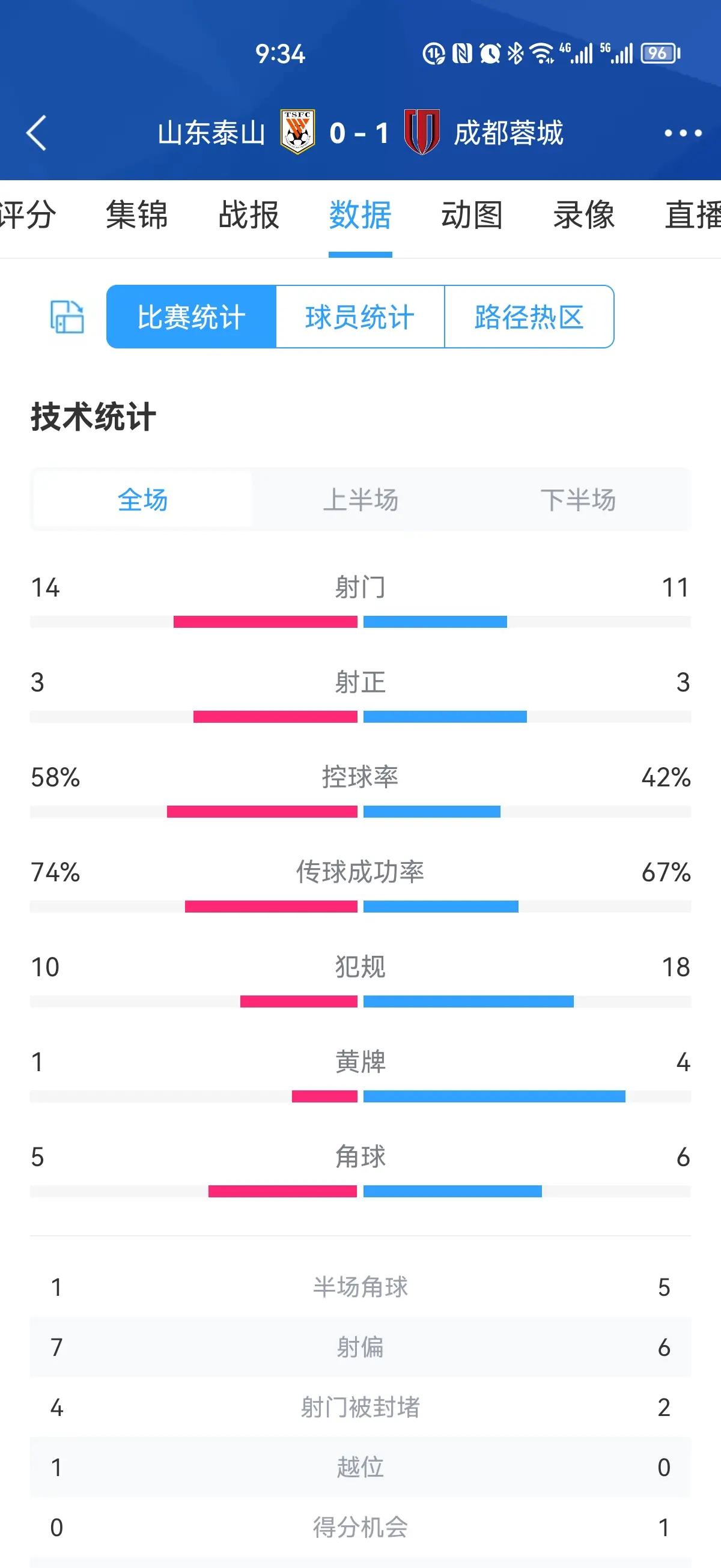Select the 球员统计 stats view
This screenshot has width=721, height=1568.
(x=362, y=316)
